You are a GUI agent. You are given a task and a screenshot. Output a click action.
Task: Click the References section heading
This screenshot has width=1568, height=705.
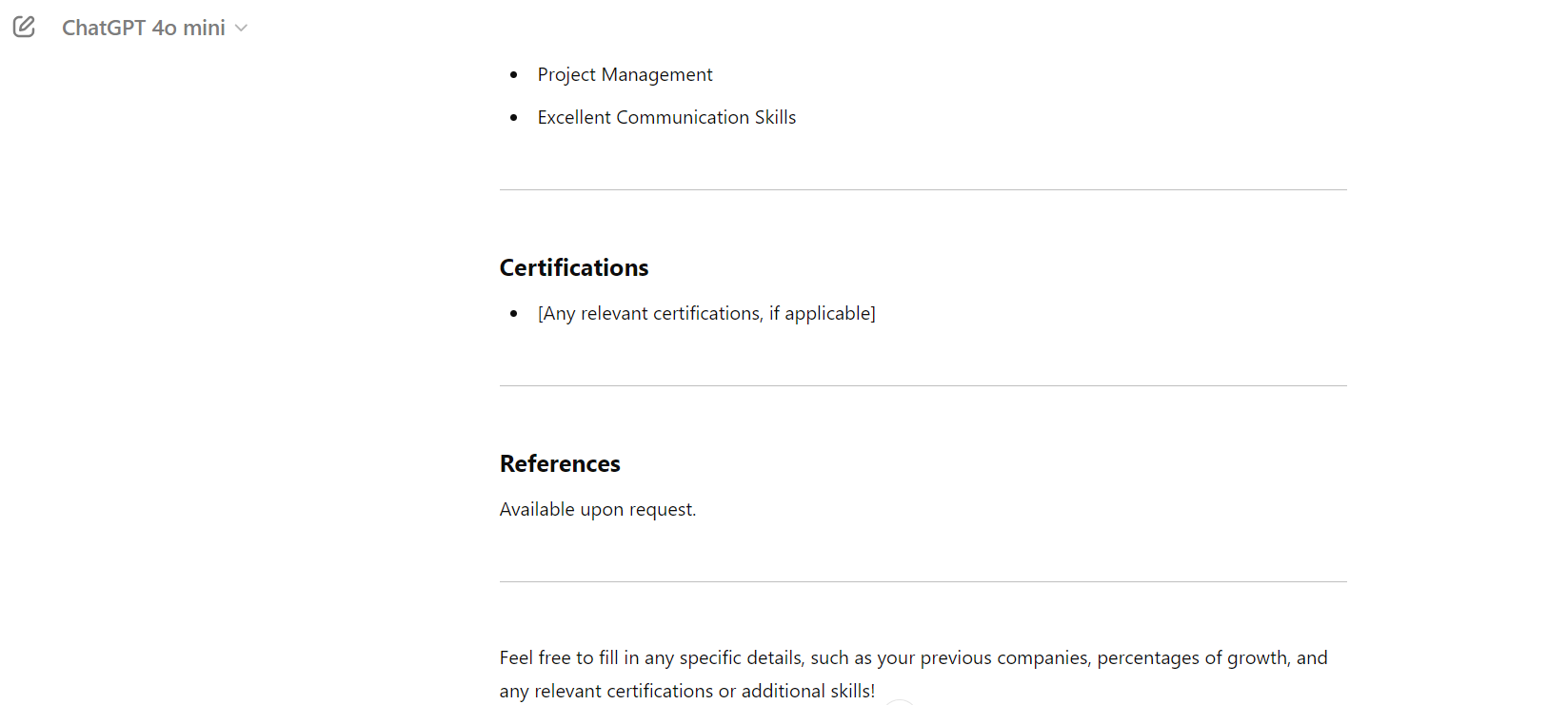pos(560,463)
